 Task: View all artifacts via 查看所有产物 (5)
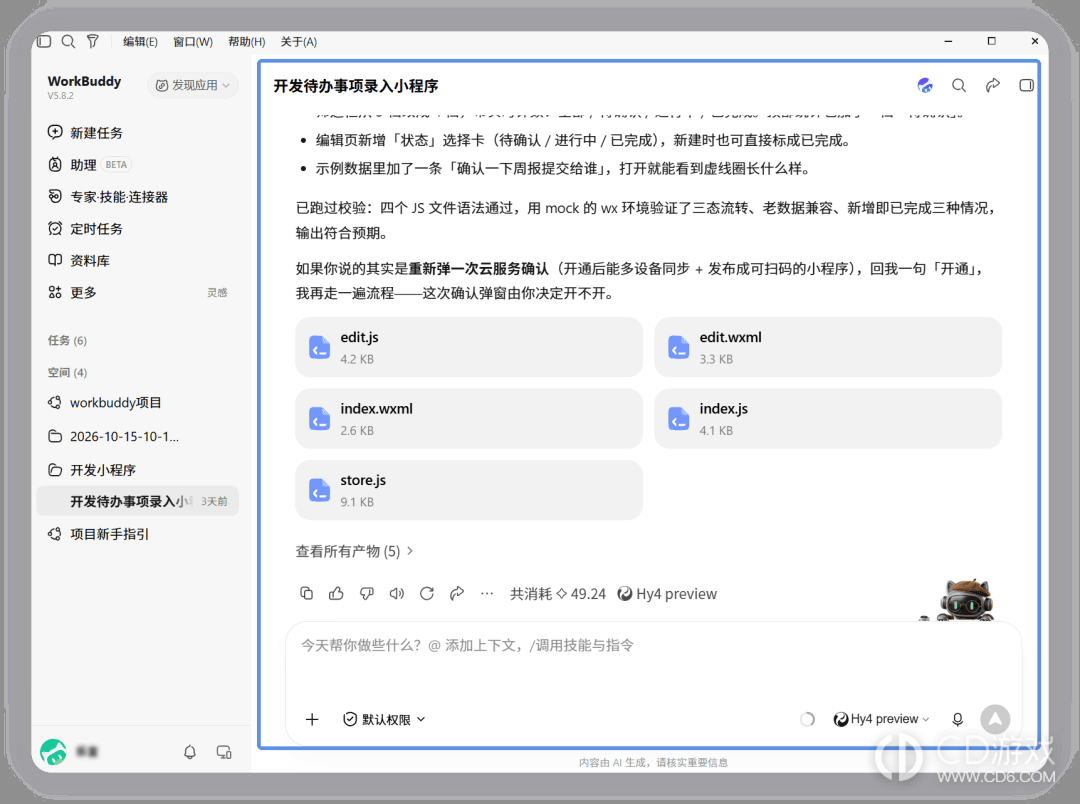[x=355, y=551]
